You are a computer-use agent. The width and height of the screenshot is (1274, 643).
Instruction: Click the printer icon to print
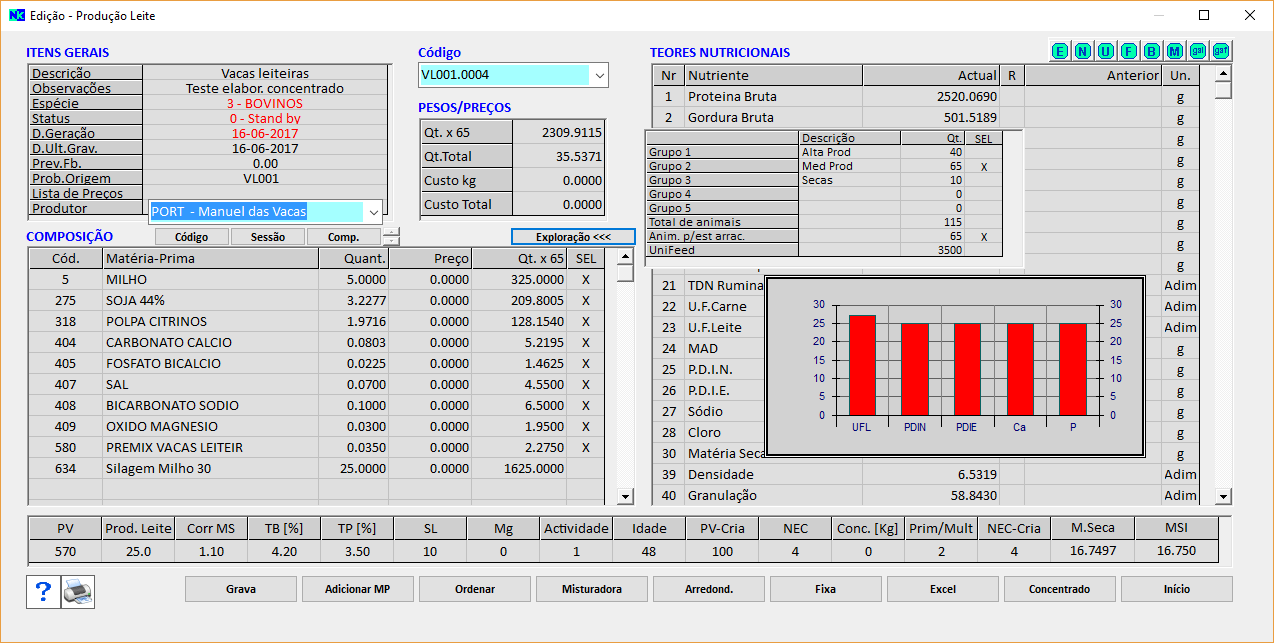78,592
